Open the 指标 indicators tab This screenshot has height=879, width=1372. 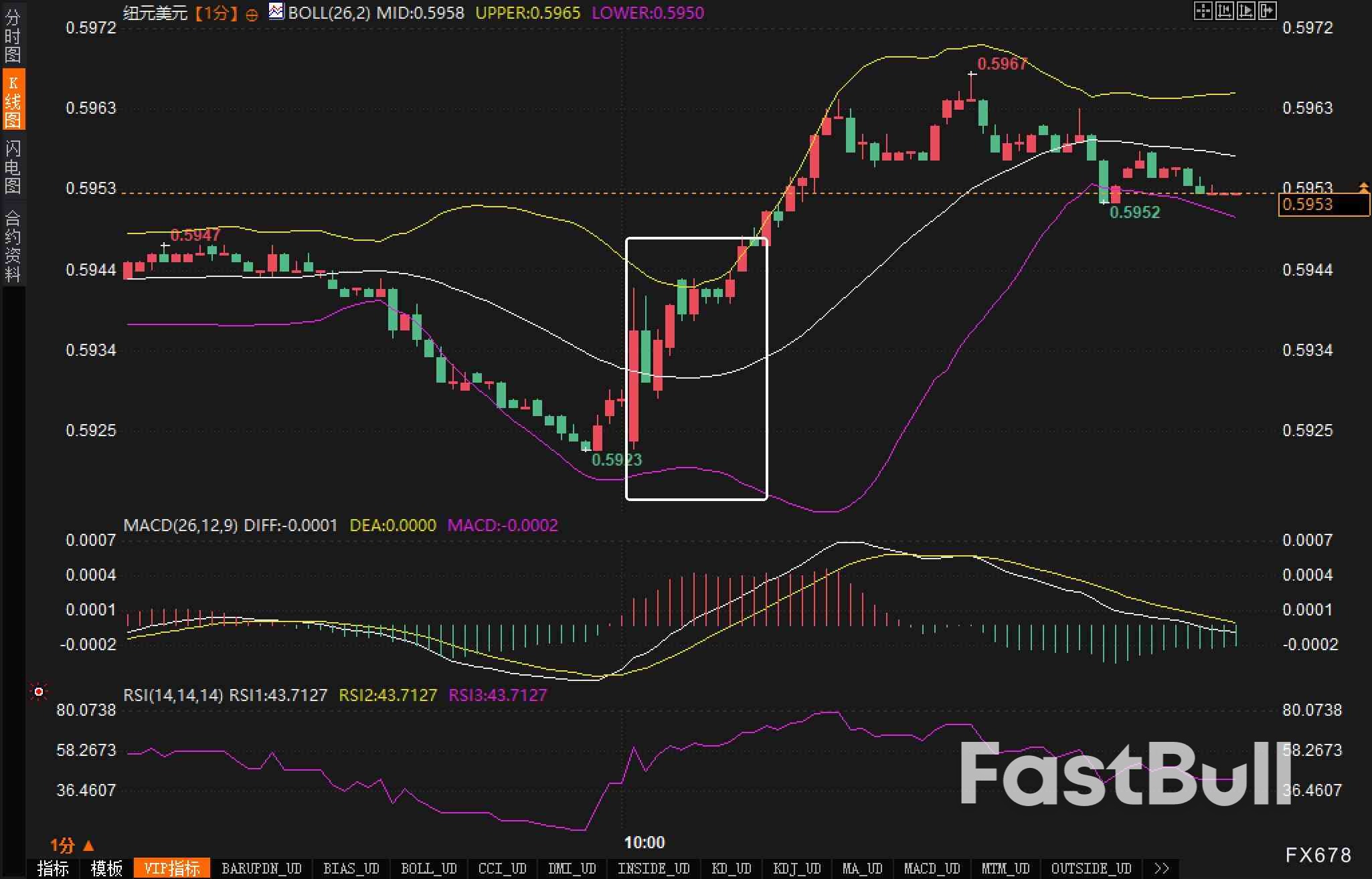54,868
